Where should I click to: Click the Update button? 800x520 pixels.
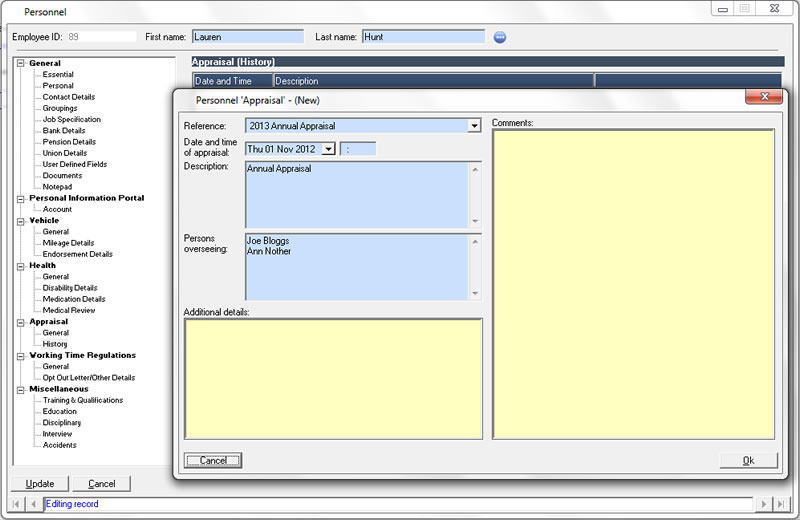click(x=40, y=484)
